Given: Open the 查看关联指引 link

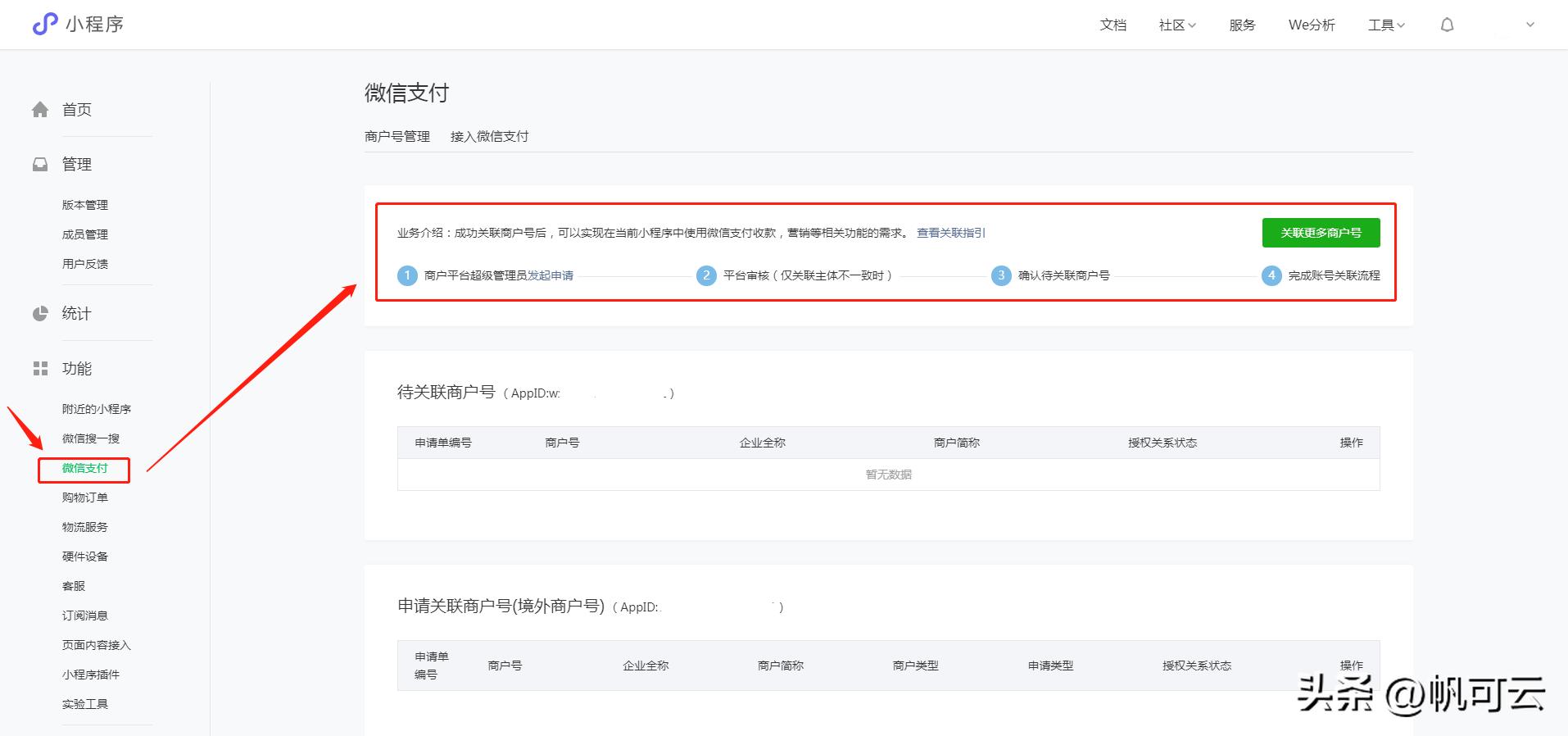Looking at the screenshot, I should coord(951,233).
